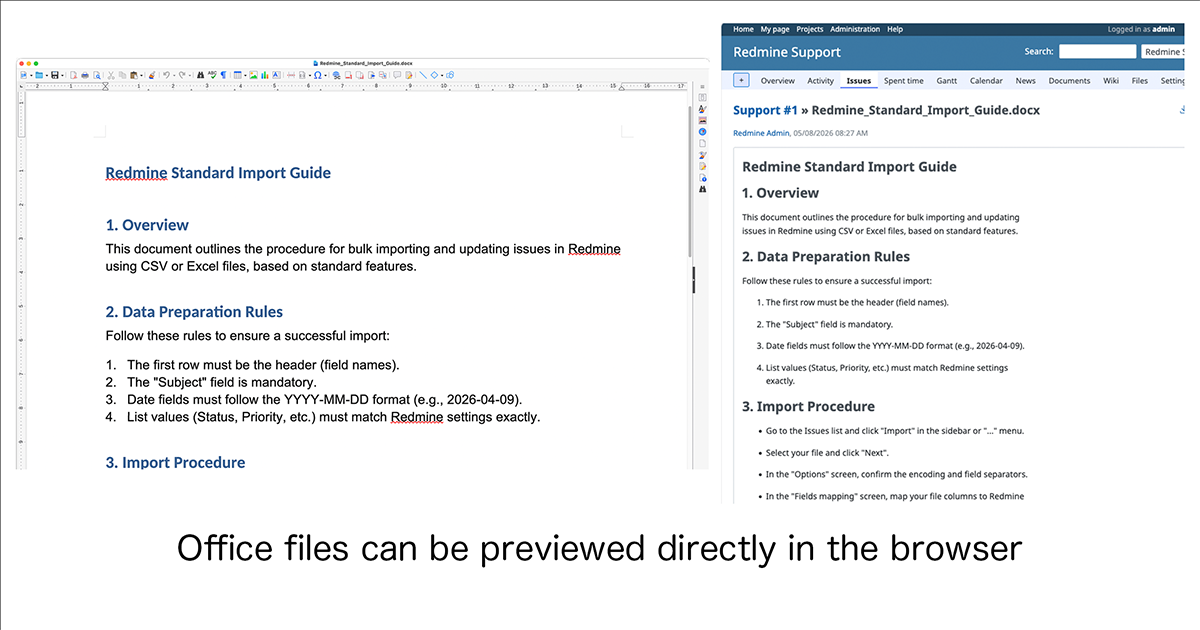The image size is (1200, 630).
Task: Click the Insert Table icon
Action: click(x=237, y=74)
